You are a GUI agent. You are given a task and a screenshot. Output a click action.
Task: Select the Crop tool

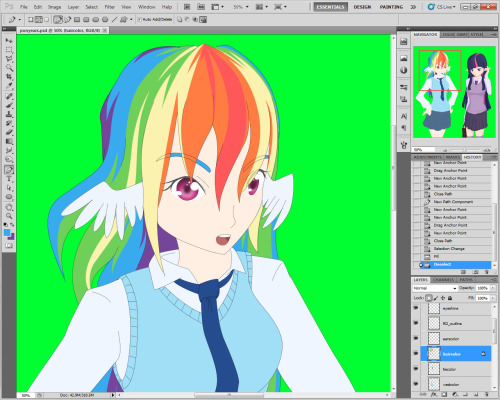(x=9, y=77)
